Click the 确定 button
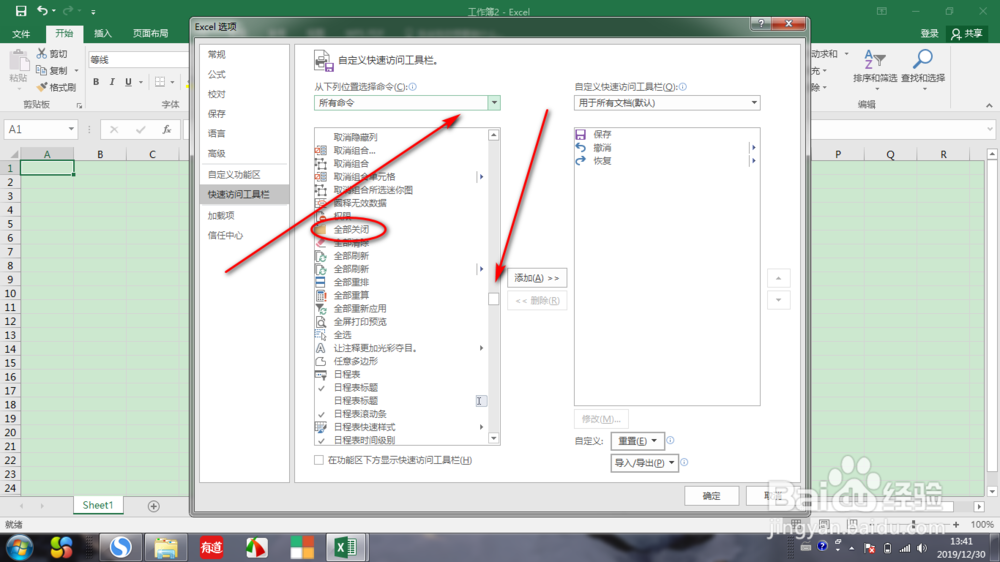1000x562 pixels. click(x=712, y=496)
